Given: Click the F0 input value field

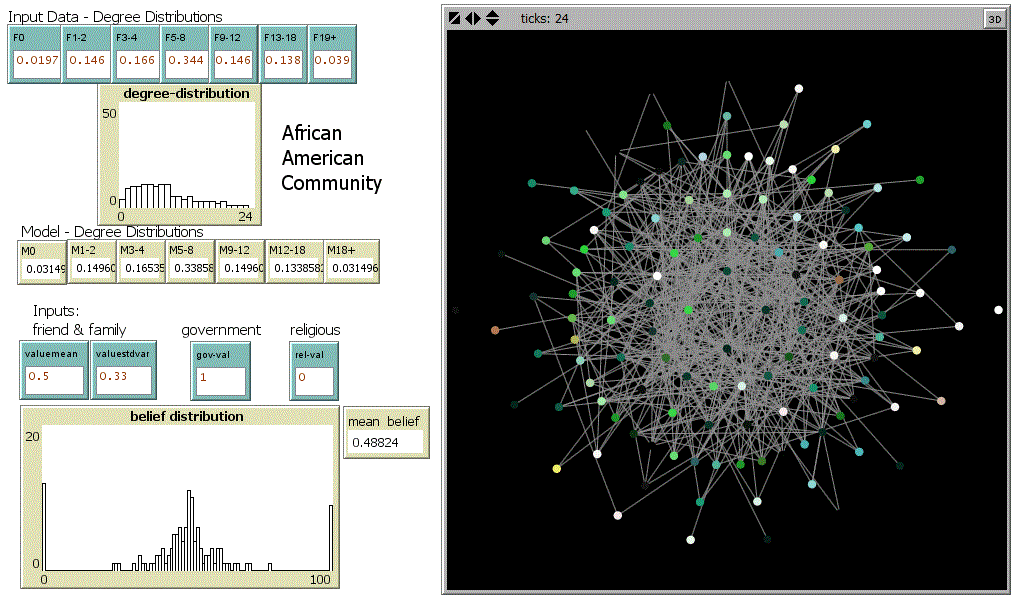Looking at the screenshot, I should pos(35,62).
